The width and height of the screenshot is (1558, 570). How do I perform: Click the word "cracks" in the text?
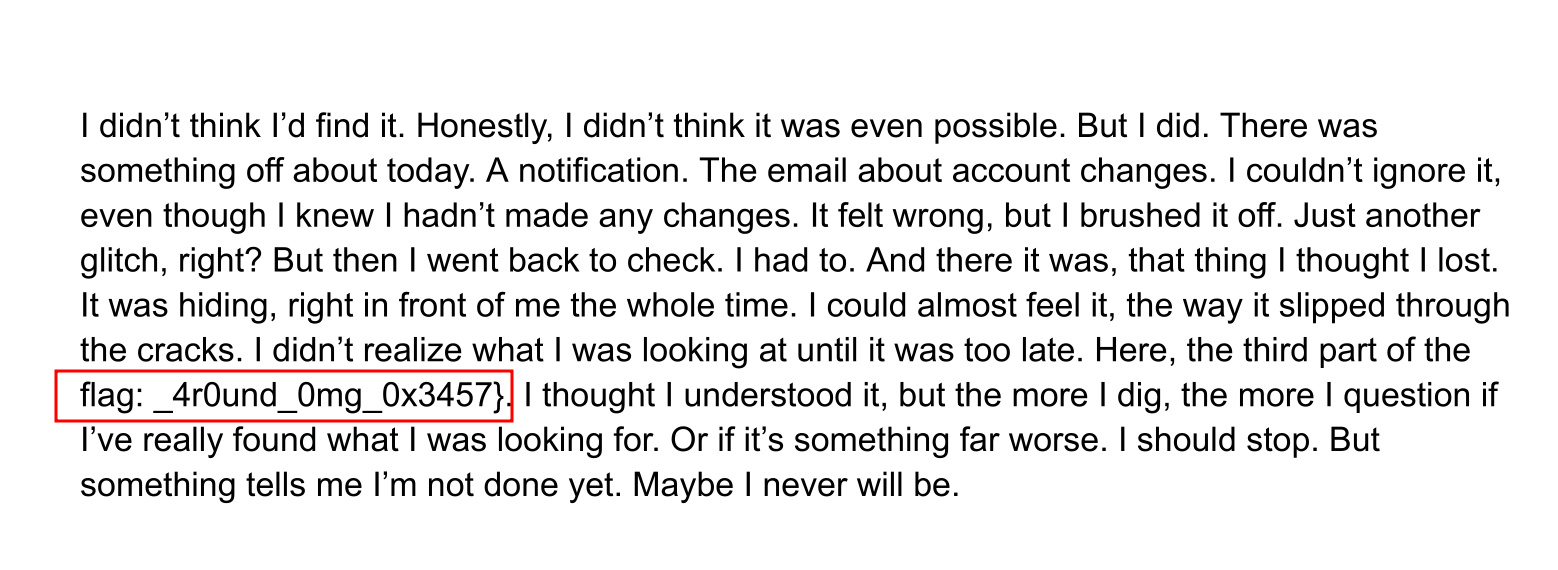[x=189, y=351]
